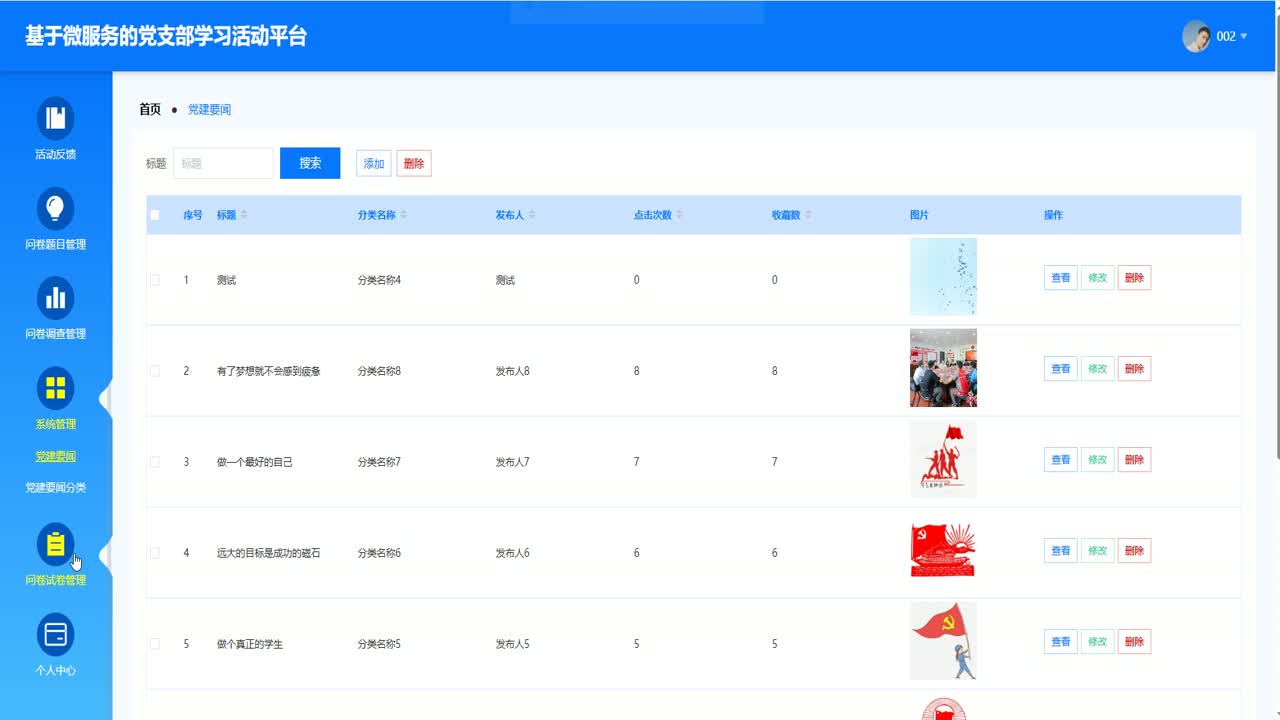Open the 活动反馈 sidebar icon

click(56, 118)
